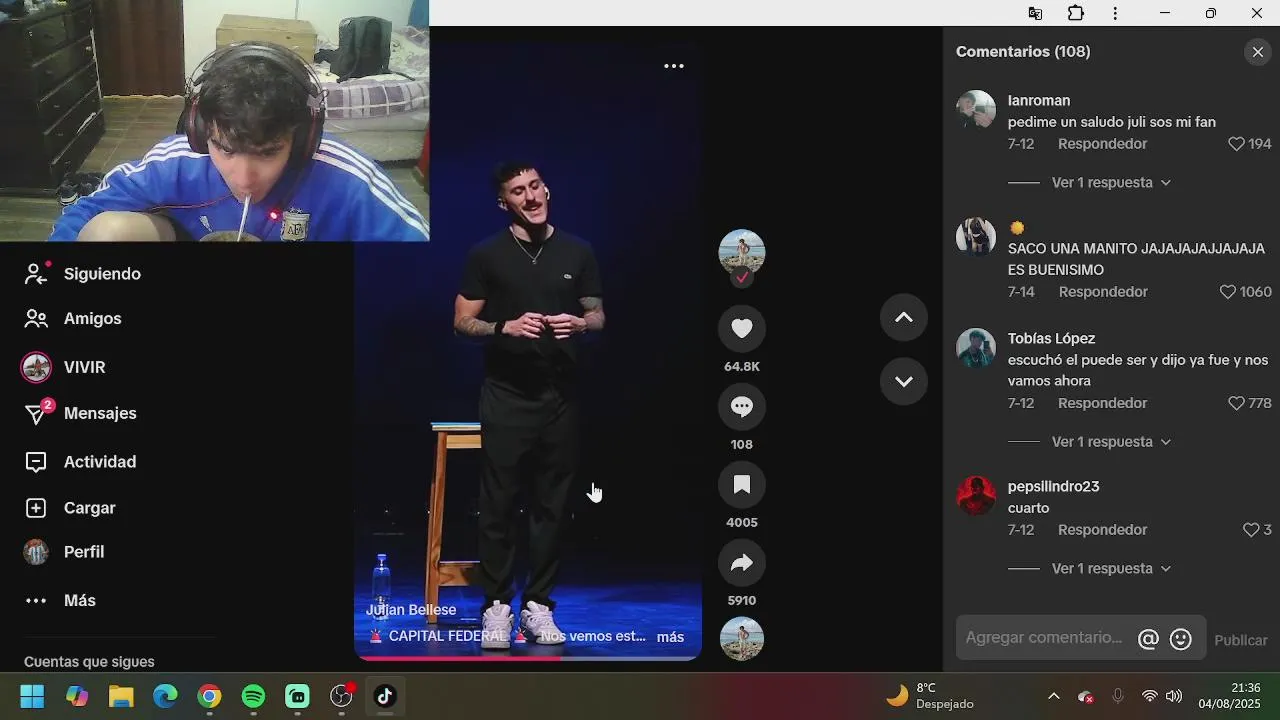Seek on the video progress bar
Viewport: 1280px width, 720px height.
(528, 658)
